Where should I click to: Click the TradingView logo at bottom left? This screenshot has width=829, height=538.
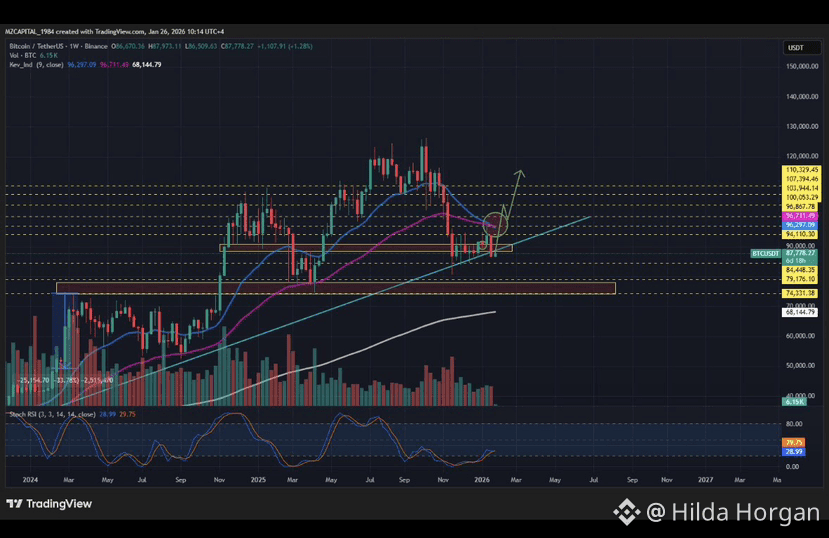click(x=49, y=504)
